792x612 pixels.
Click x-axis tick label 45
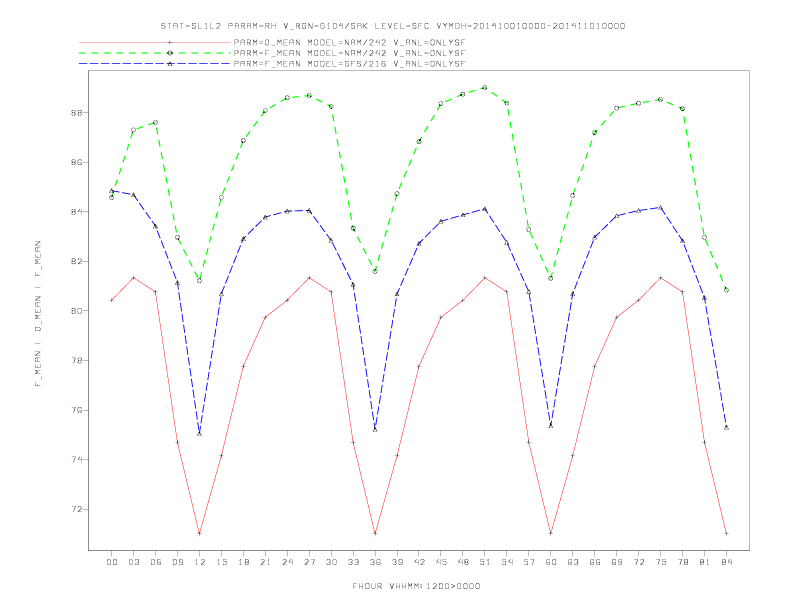pyautogui.click(x=441, y=562)
